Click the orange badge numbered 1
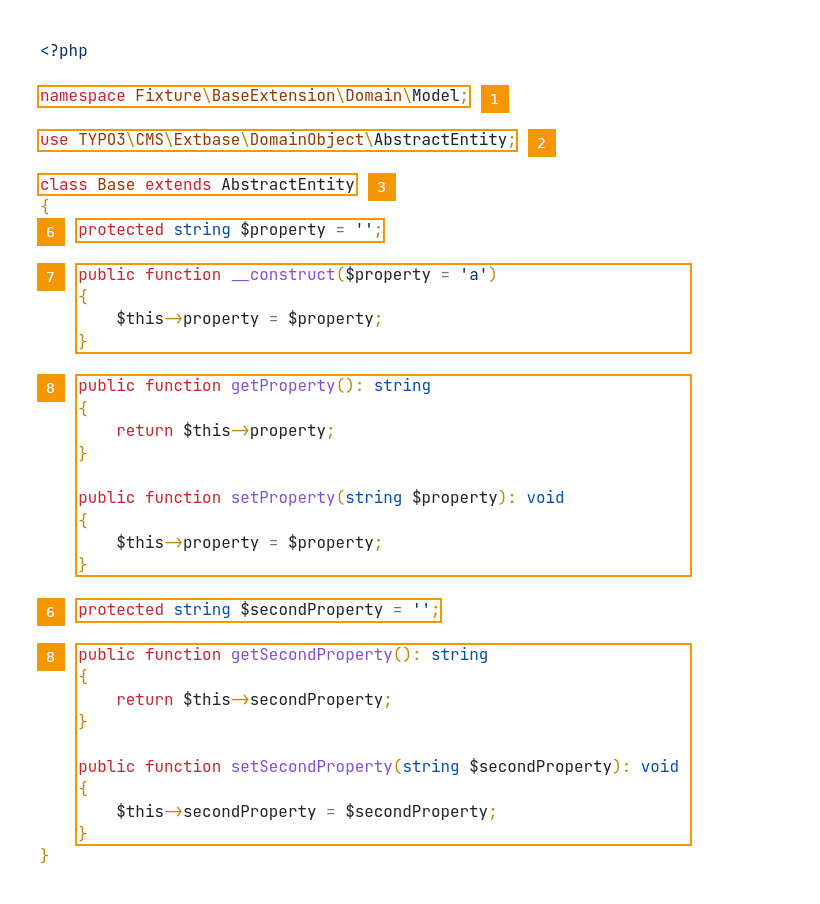 pyautogui.click(x=494, y=99)
